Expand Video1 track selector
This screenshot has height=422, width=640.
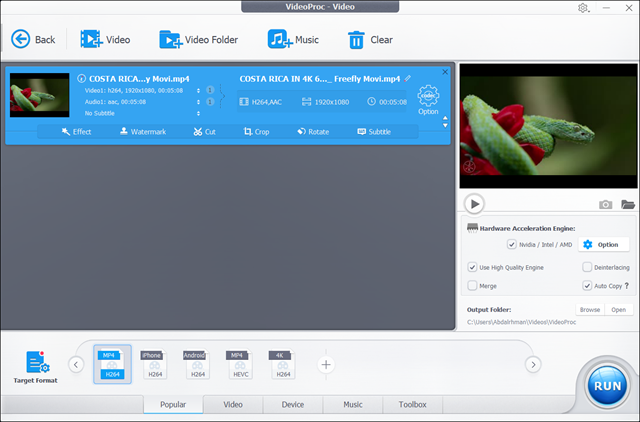(198, 91)
